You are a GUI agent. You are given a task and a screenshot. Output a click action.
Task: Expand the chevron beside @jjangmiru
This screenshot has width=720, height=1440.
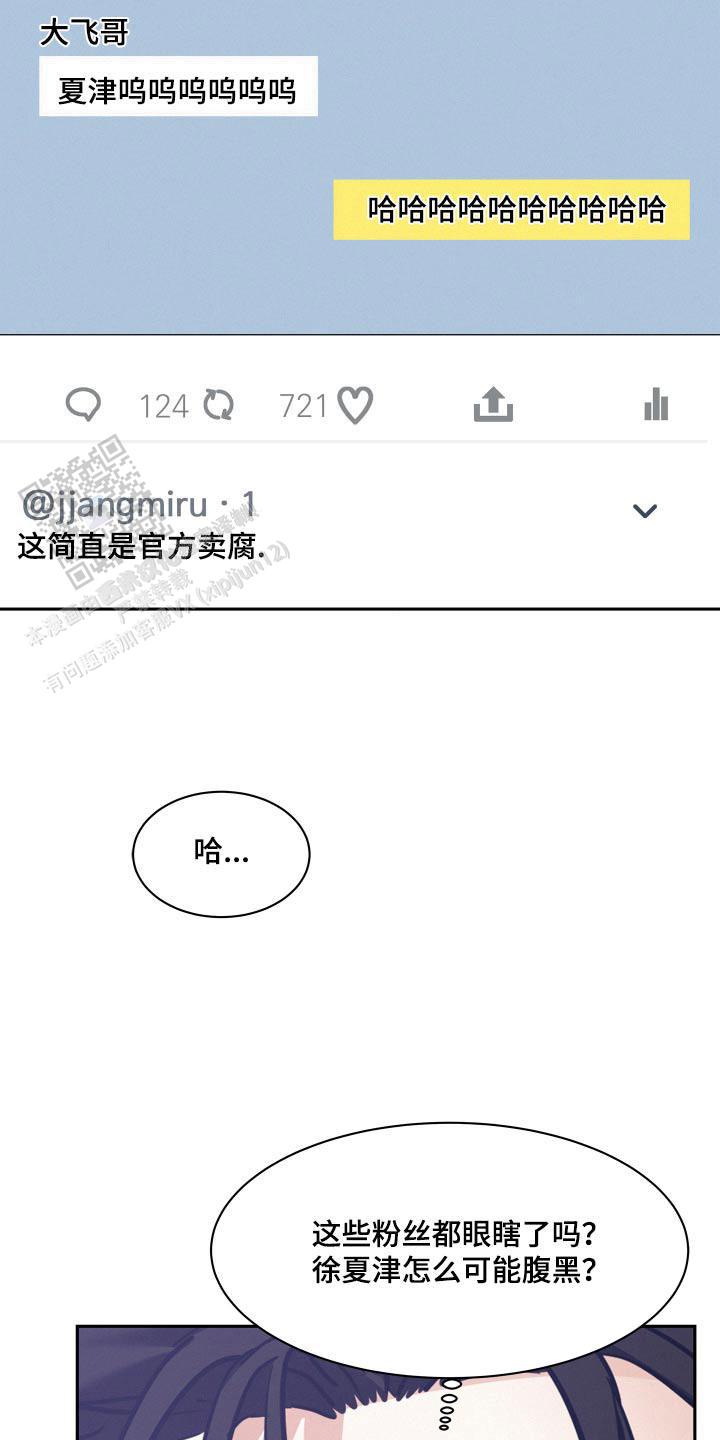[645, 511]
